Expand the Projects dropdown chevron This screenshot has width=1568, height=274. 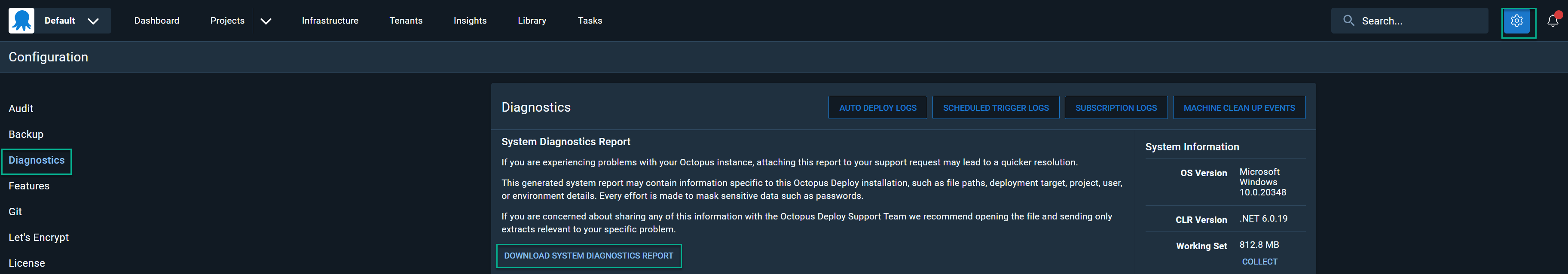[266, 21]
